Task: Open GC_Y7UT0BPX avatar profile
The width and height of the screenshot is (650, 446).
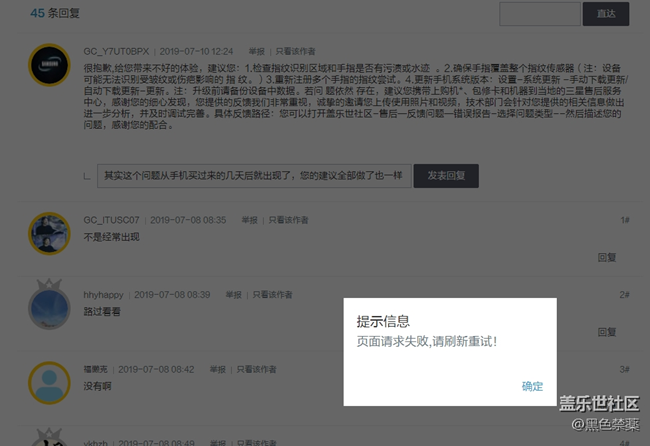Action: [x=49, y=65]
